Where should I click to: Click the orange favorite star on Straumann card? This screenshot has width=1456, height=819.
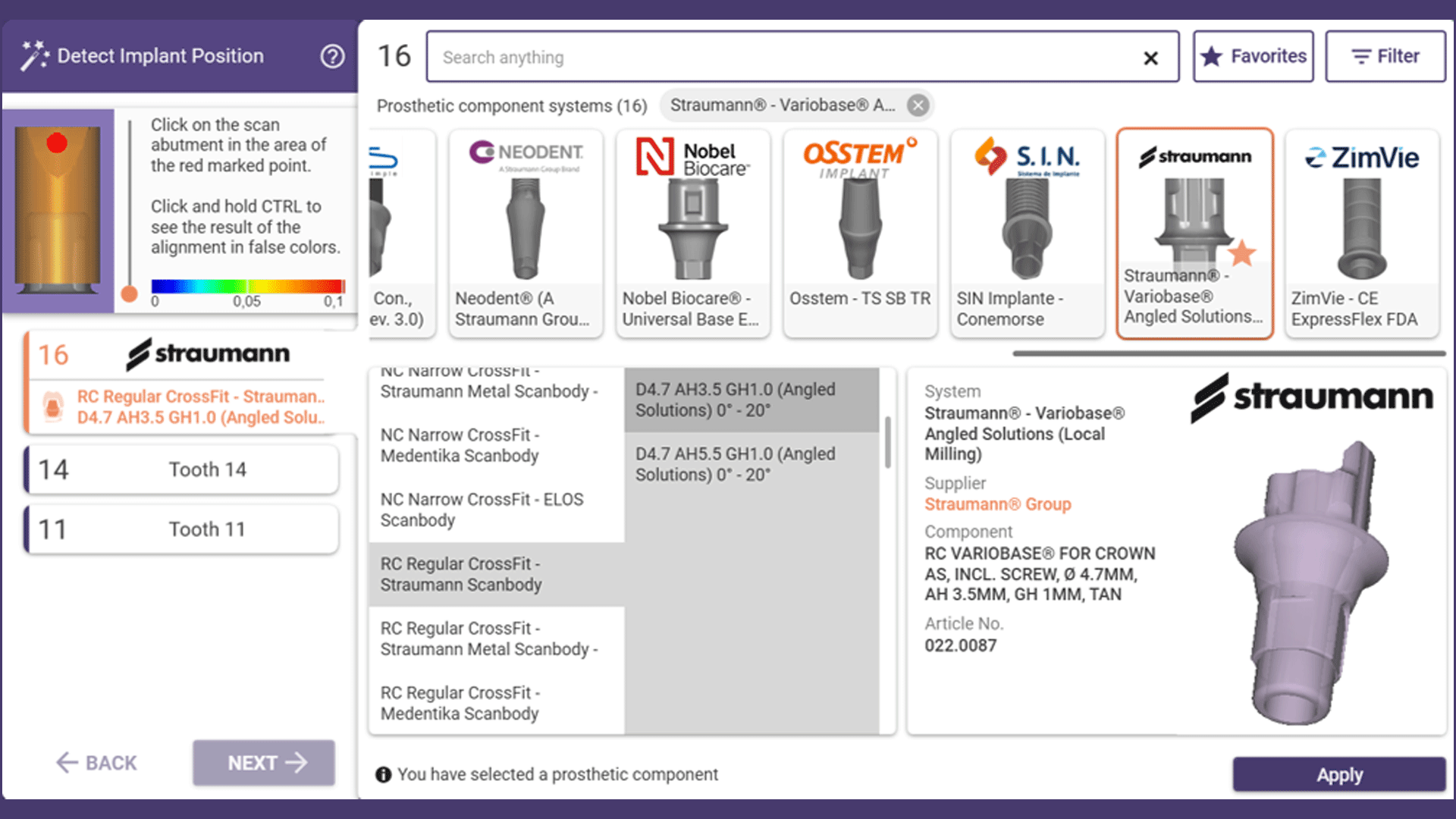click(x=1241, y=253)
